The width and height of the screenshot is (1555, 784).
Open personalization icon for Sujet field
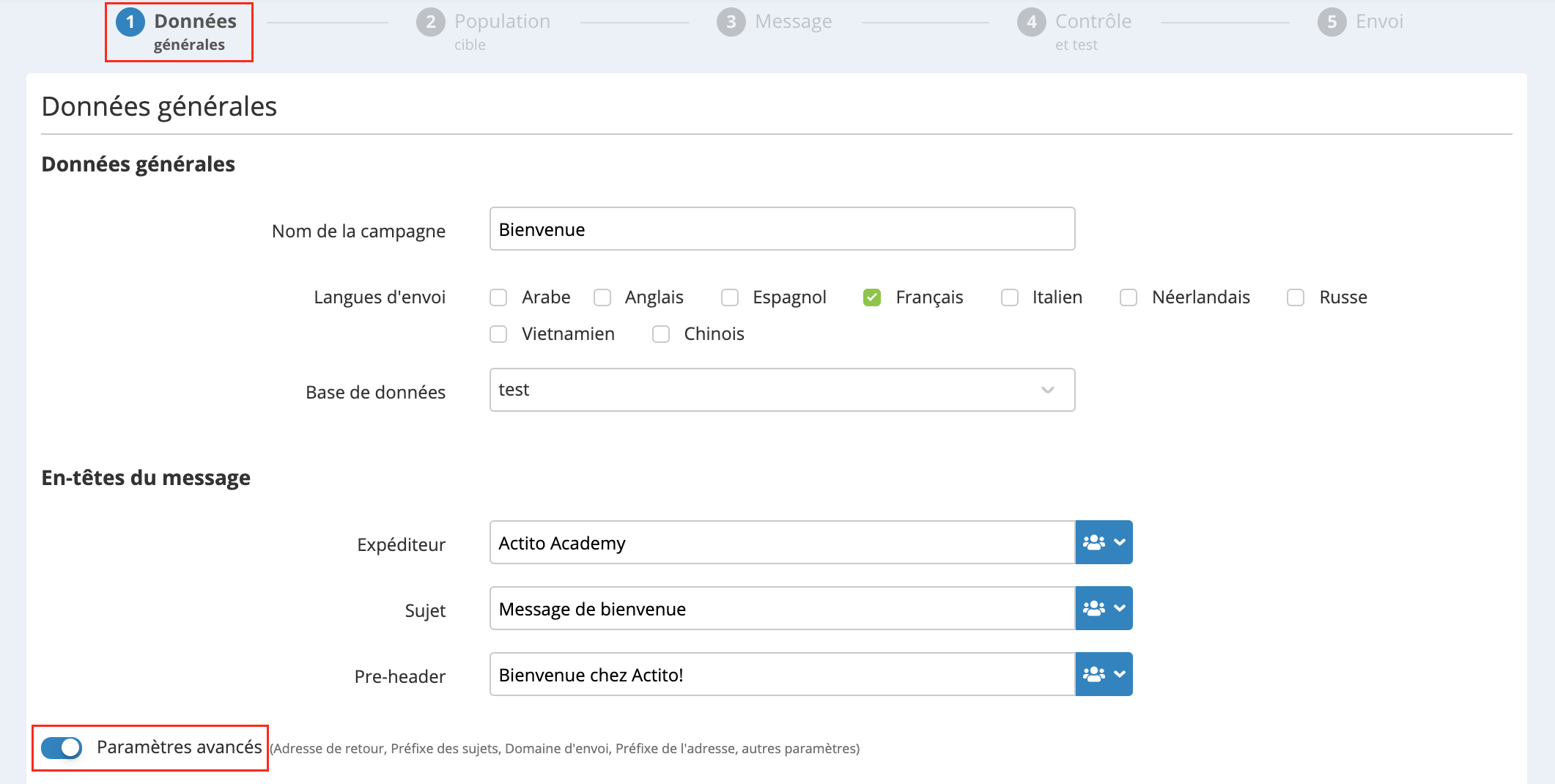tap(1093, 608)
